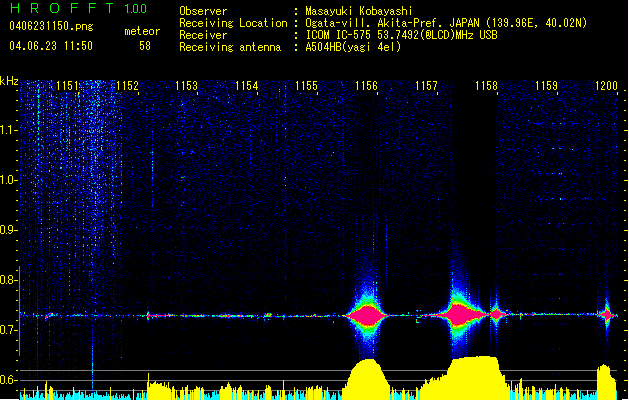Viewport: 629px width, 400px height.
Task: Click the 0.9 kHz frequency axis label
Action: (9, 230)
